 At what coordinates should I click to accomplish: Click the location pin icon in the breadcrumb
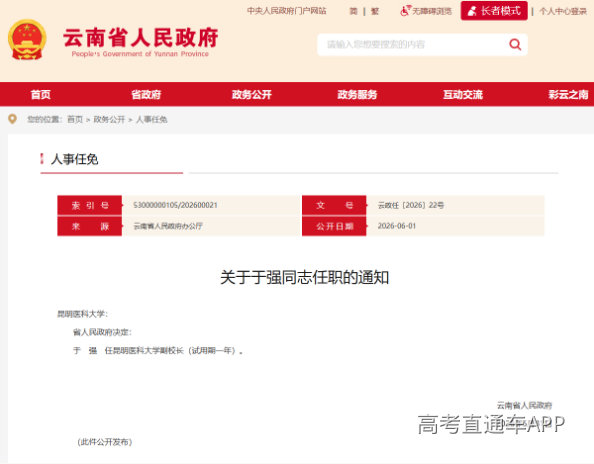13,119
